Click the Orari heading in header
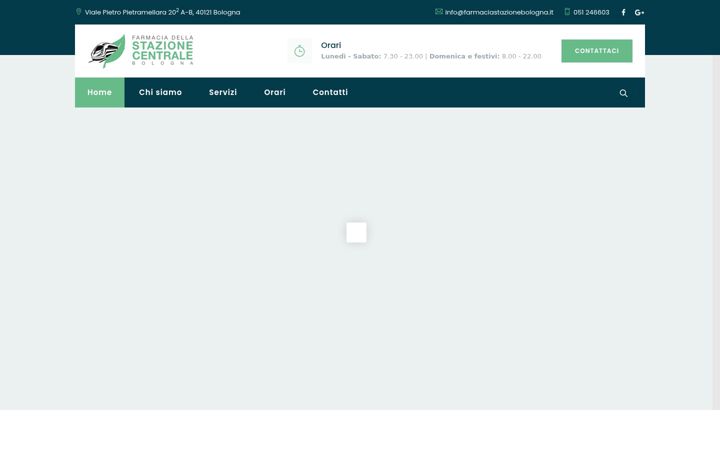 tap(331, 45)
